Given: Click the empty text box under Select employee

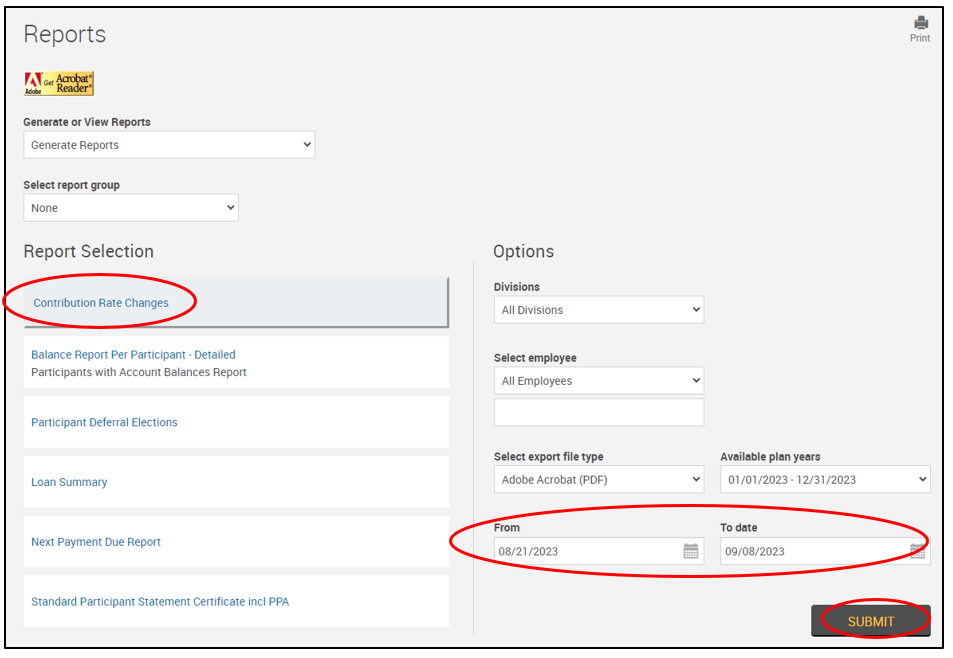Looking at the screenshot, I should [598, 413].
